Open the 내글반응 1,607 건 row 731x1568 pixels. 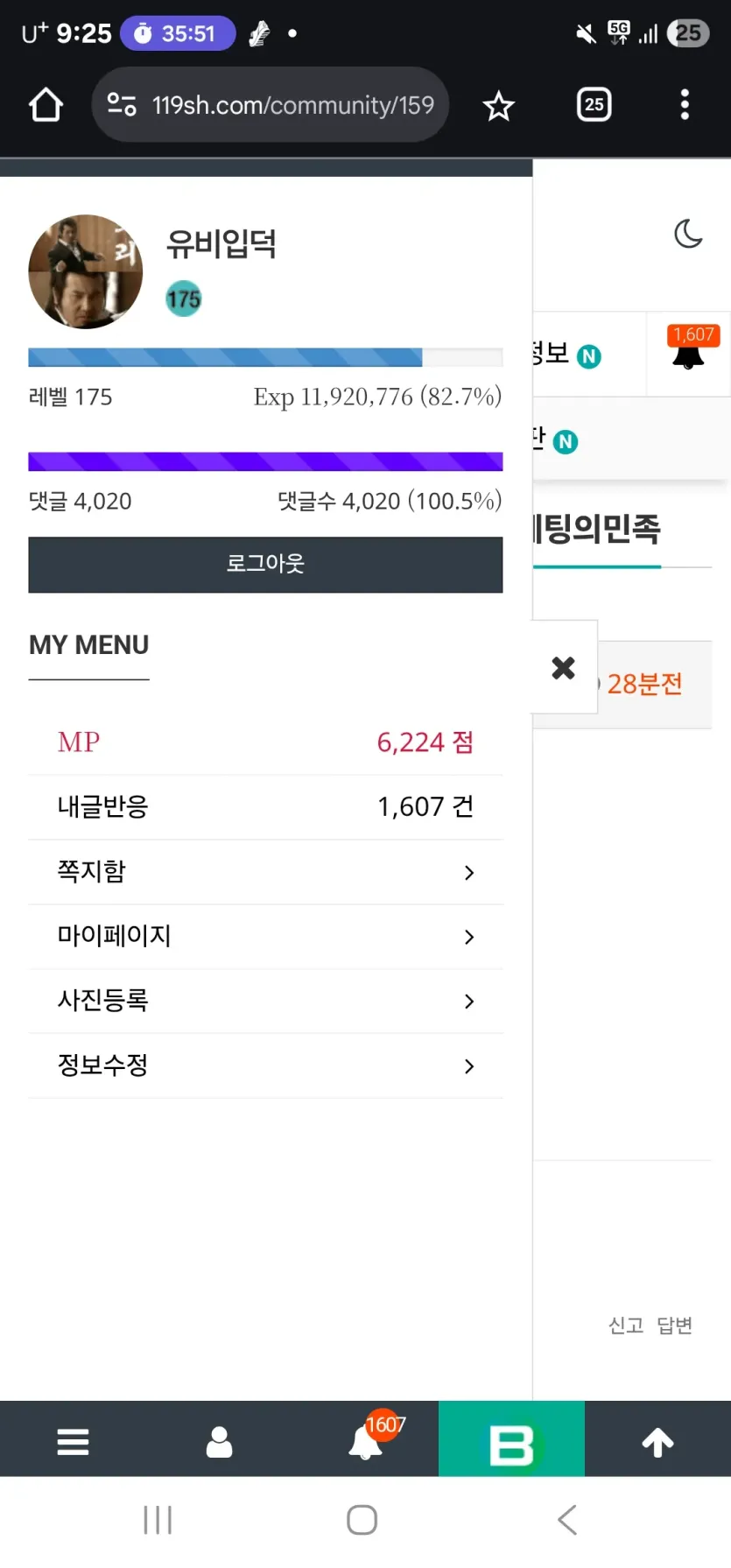265,807
